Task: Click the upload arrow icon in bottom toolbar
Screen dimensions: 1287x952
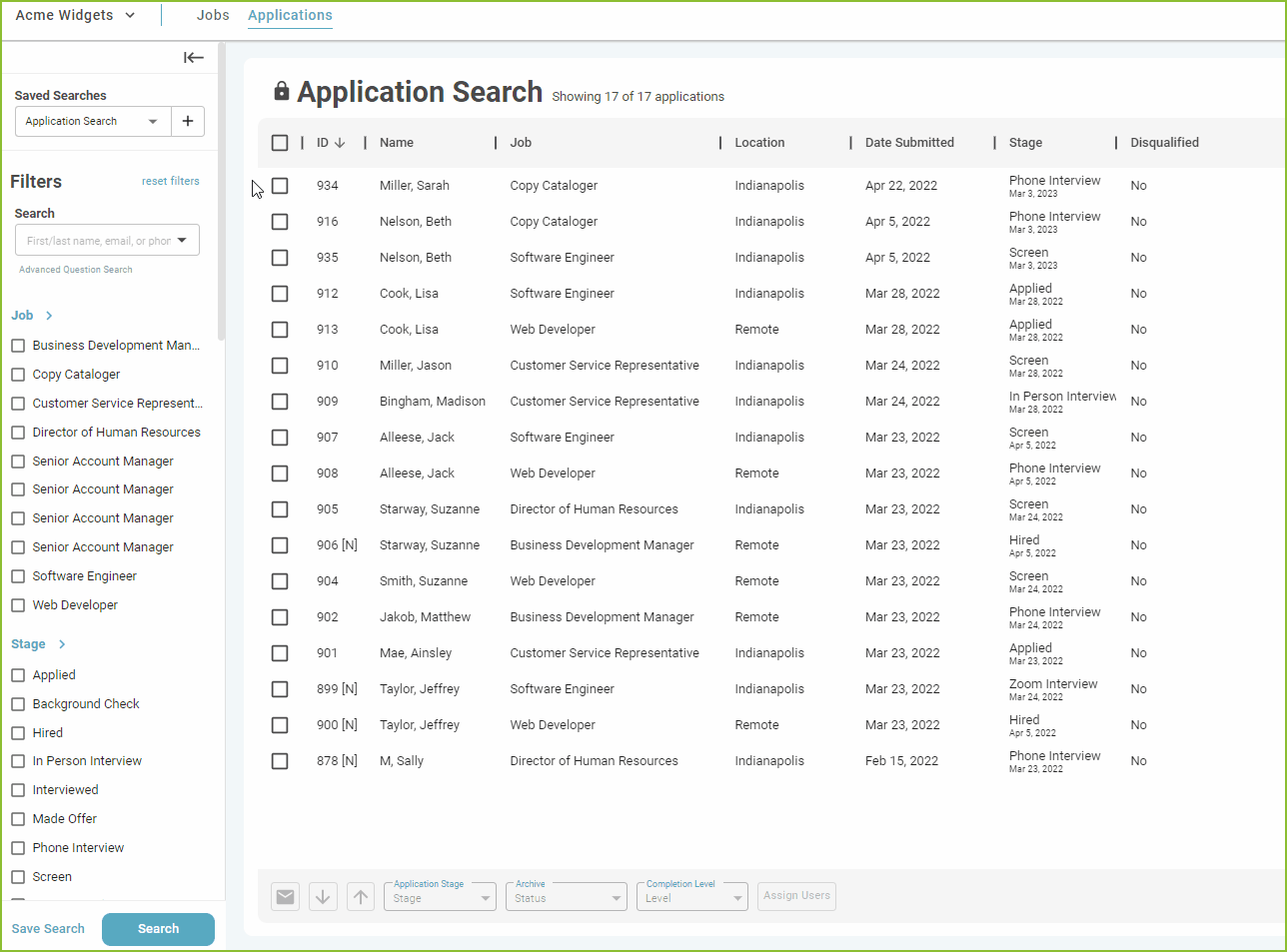Action: point(361,895)
